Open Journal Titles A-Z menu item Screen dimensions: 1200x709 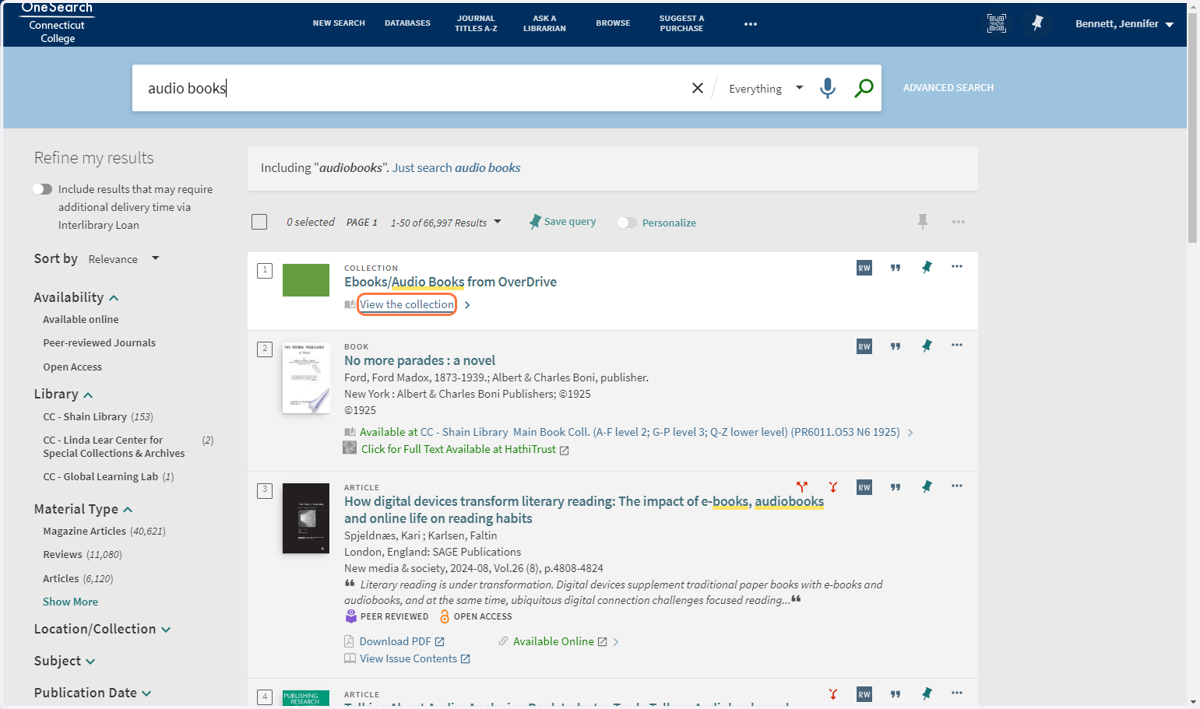[x=476, y=23]
